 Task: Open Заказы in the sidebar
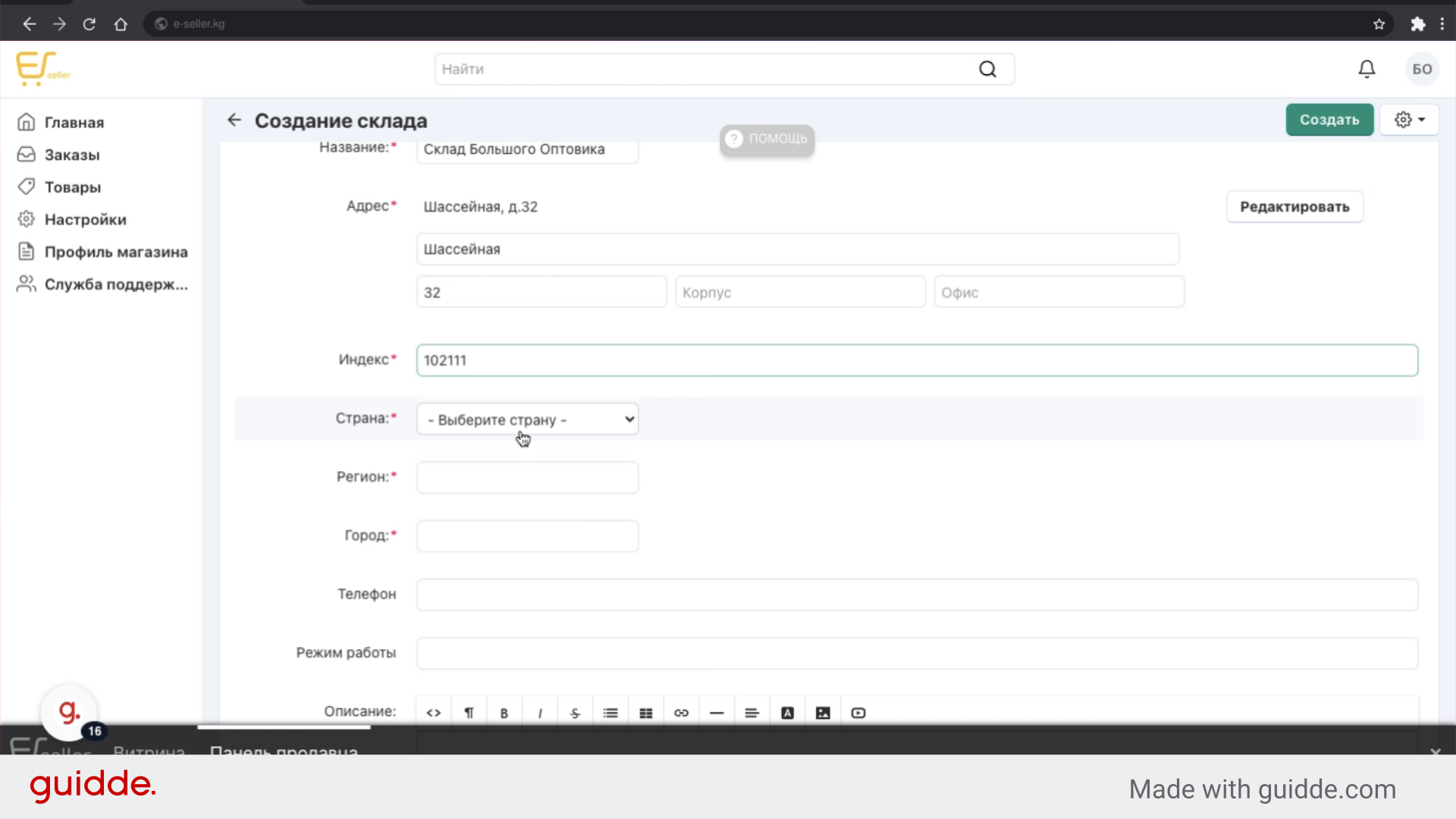[72, 155]
